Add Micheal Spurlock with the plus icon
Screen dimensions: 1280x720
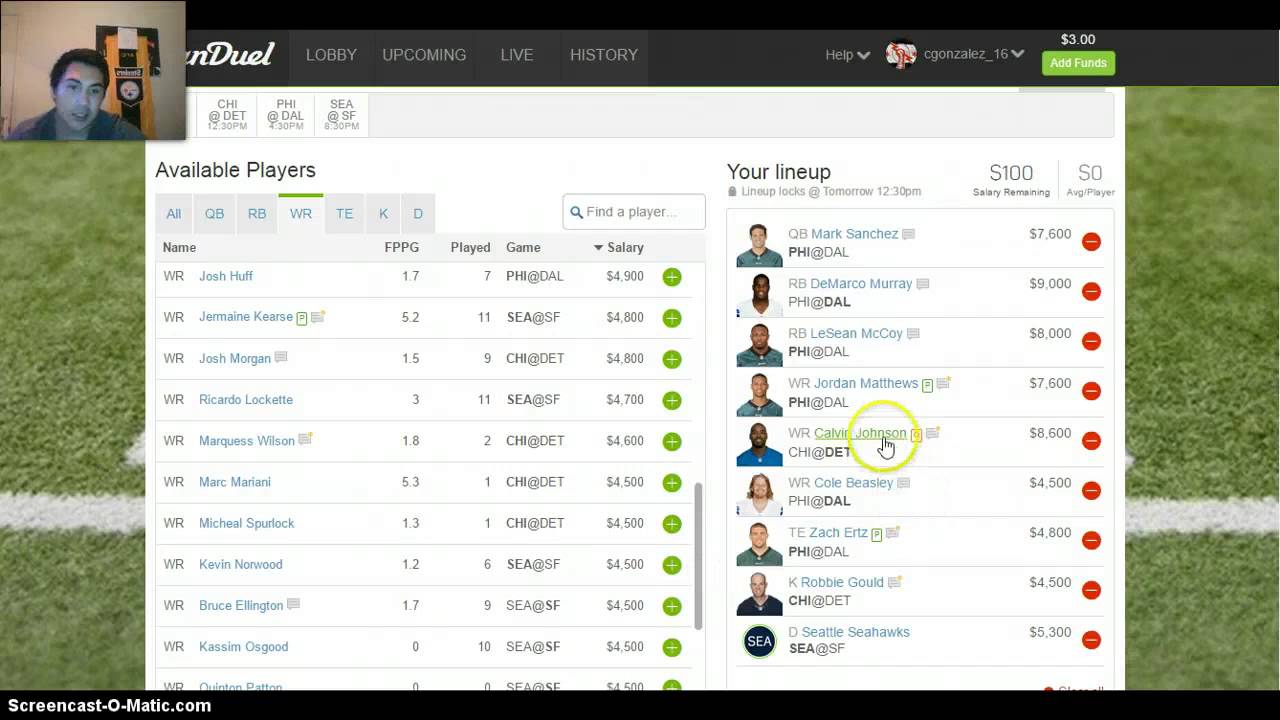tap(672, 524)
